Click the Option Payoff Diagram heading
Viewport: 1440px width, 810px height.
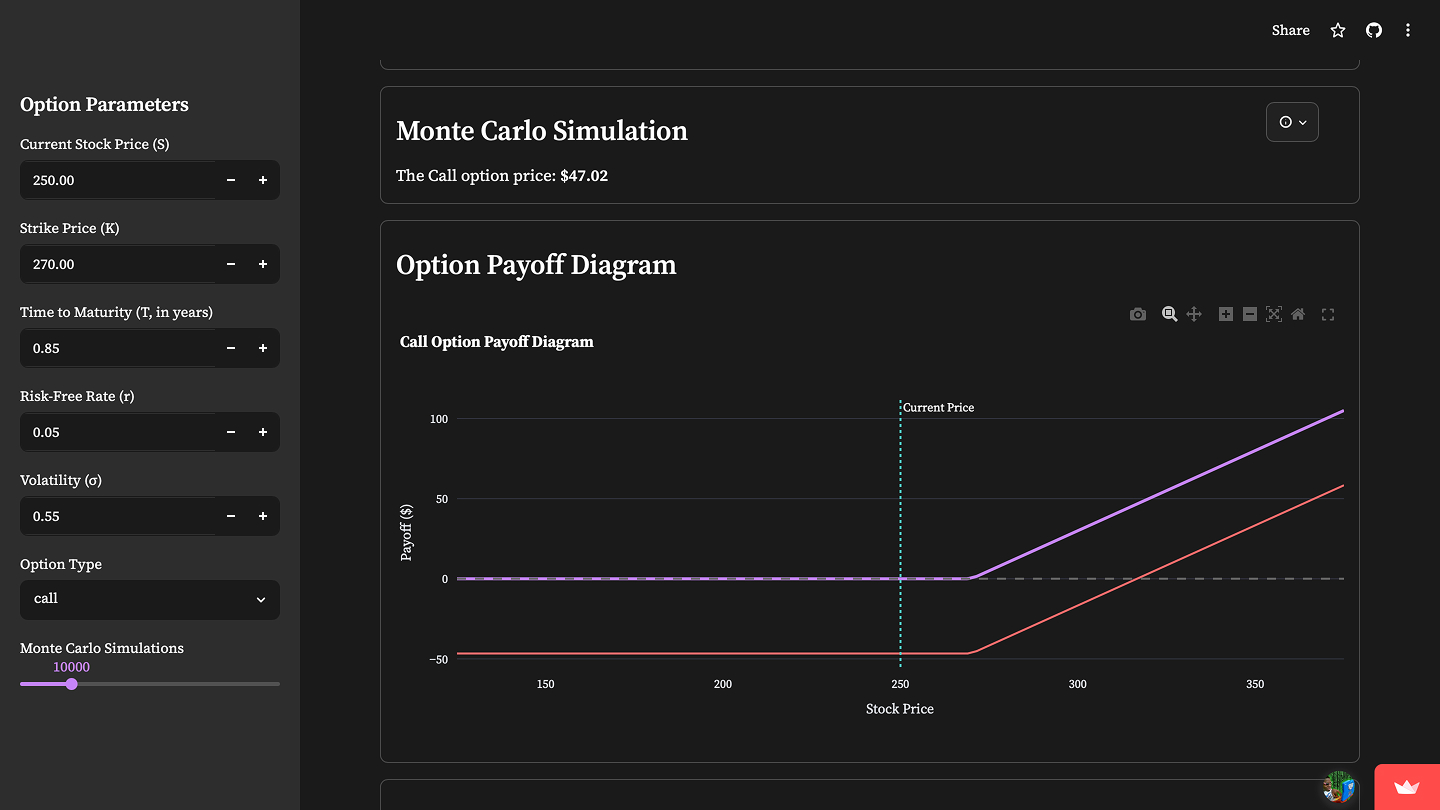(x=536, y=265)
